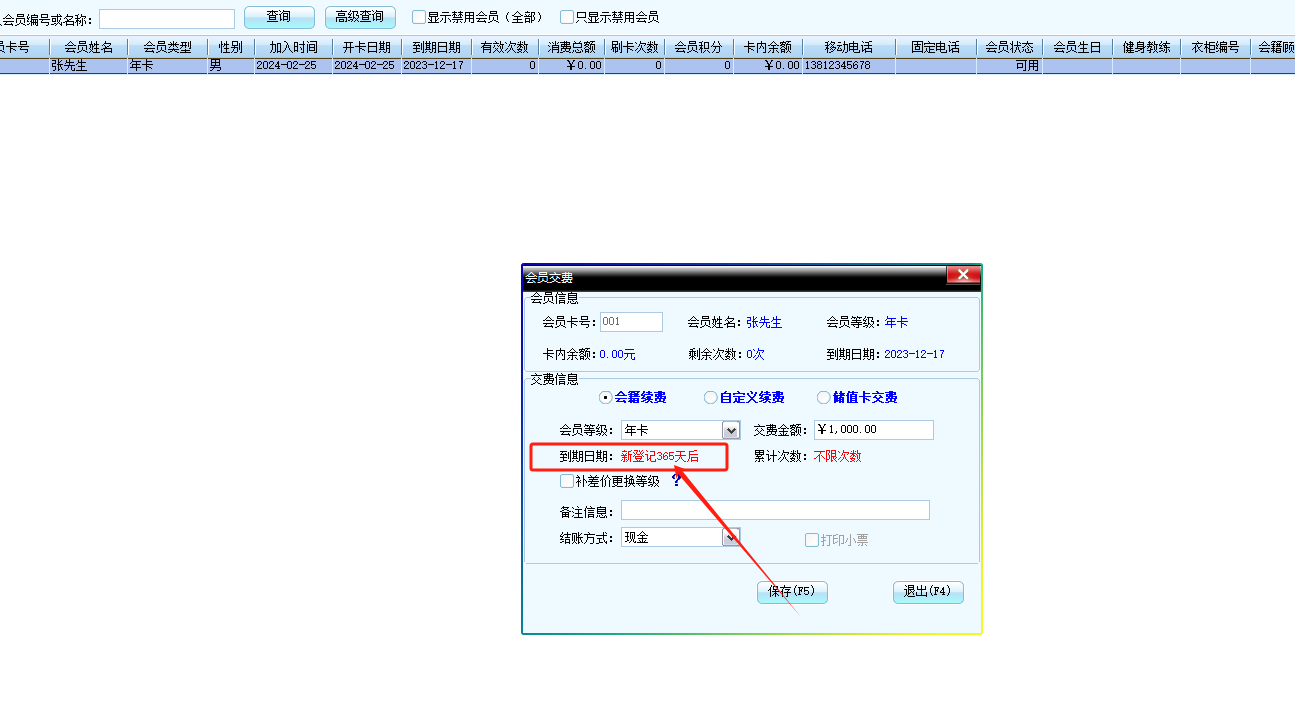Click the 查询 search button
Viewport: 1295px width, 725px height.
pyautogui.click(x=279, y=17)
